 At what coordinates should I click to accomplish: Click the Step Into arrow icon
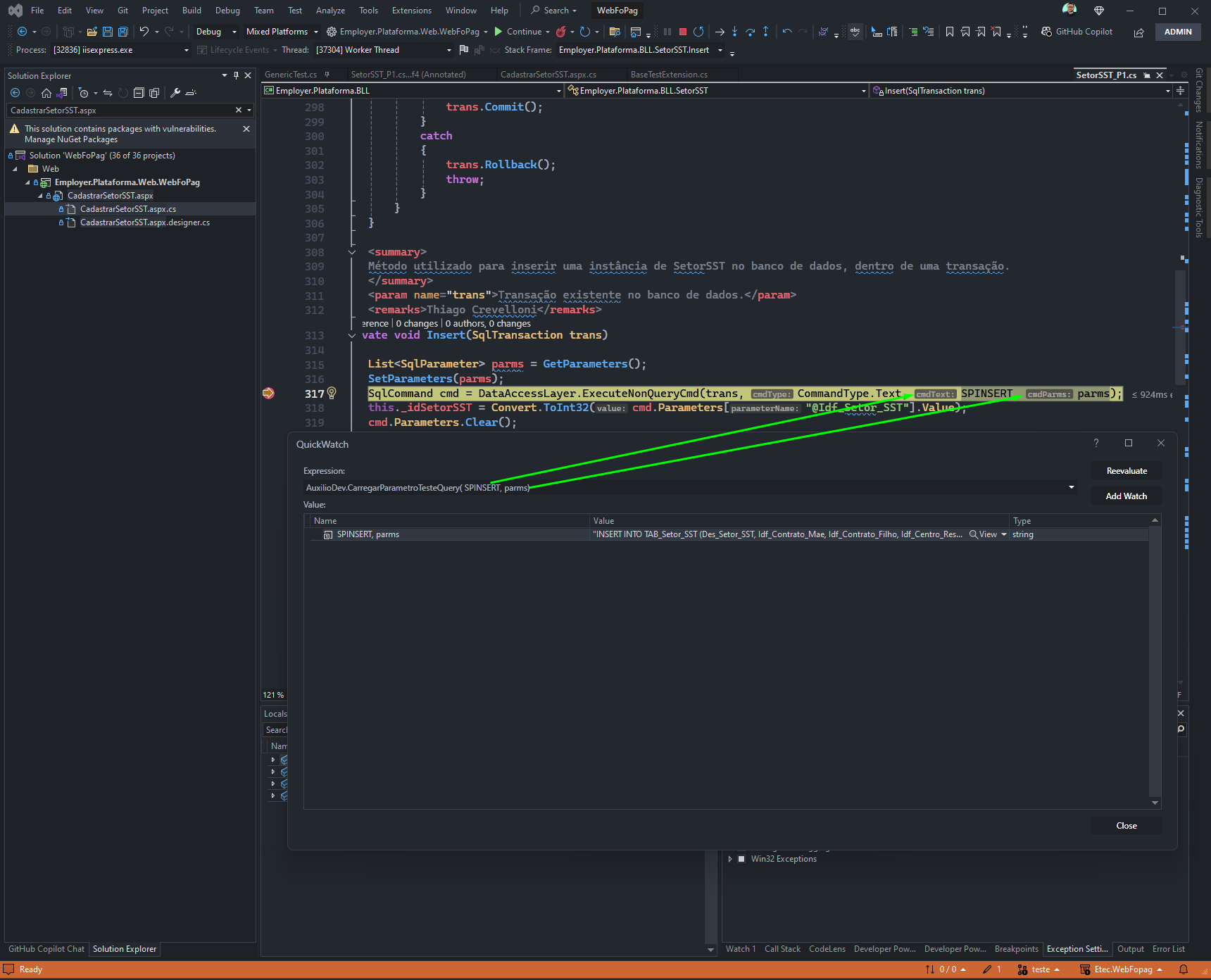point(734,32)
